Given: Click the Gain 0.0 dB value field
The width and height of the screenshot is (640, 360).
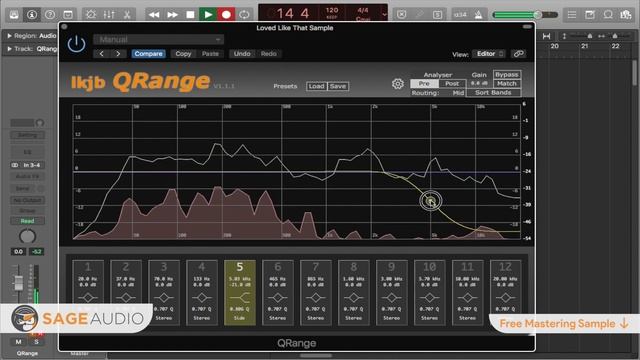Looking at the screenshot, I should (479, 83).
